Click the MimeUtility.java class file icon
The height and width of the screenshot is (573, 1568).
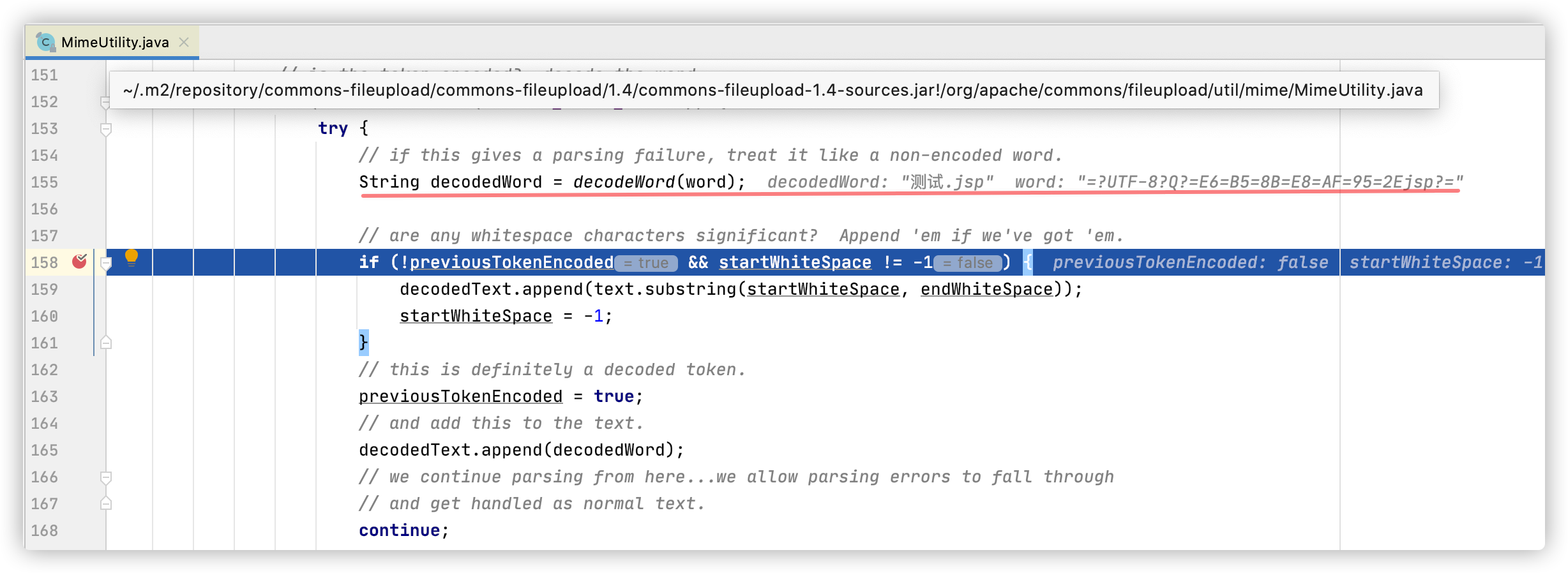(45, 42)
